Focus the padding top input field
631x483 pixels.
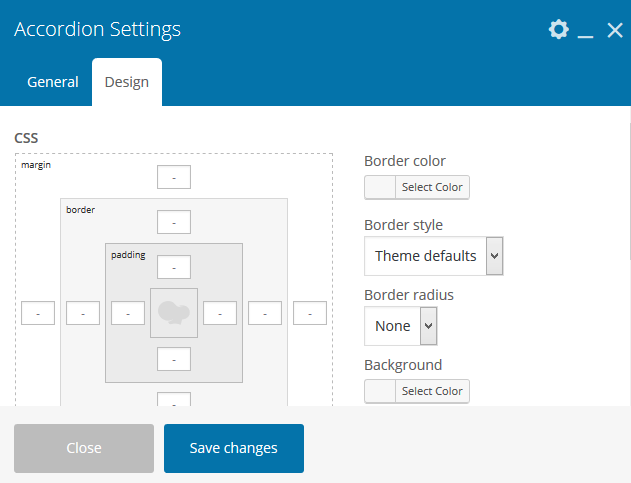[174, 267]
